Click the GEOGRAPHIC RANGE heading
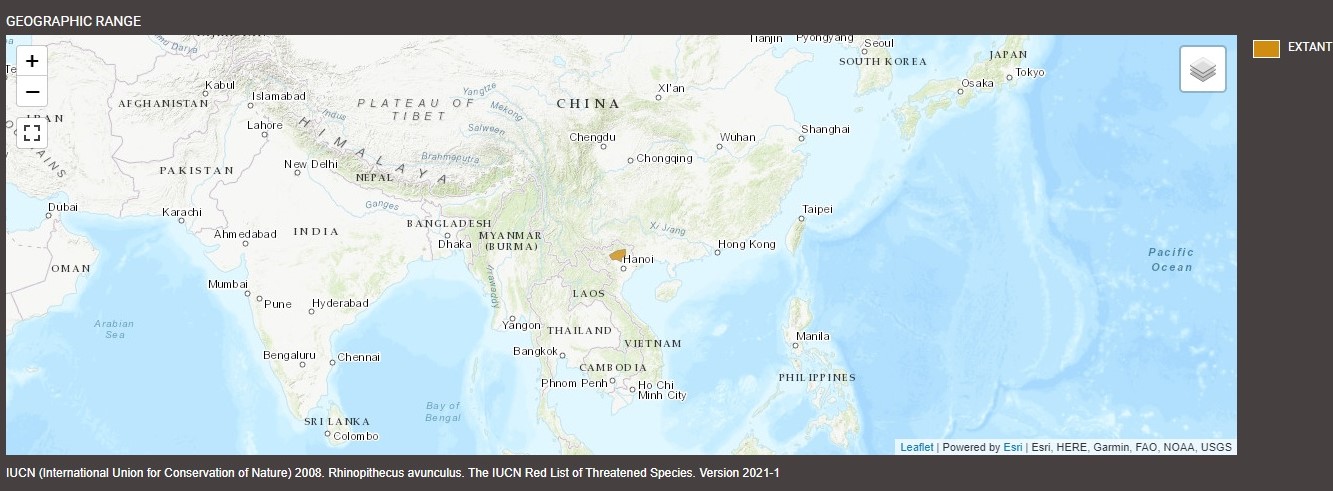 pos(73,21)
